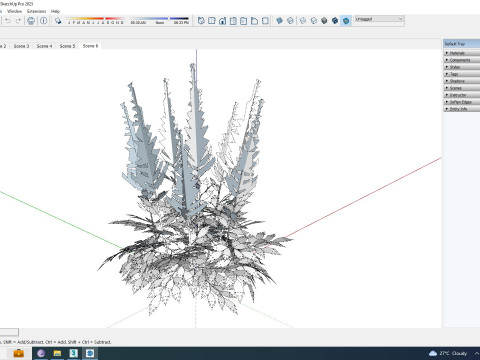Expand the Instructor panel
The image size is (480, 360).
pyautogui.click(x=462, y=95)
